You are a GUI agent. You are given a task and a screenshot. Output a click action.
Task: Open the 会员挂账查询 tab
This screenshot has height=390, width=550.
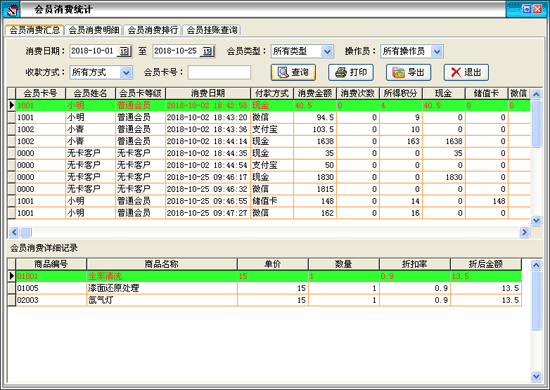(x=212, y=30)
